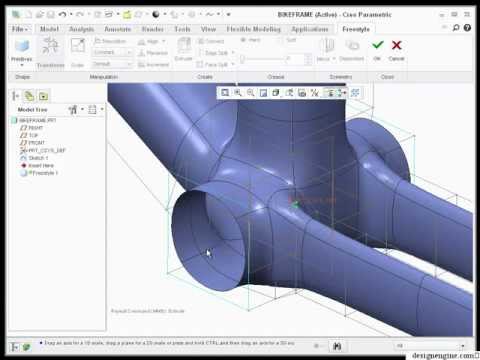The image size is (480, 360).
Task: Click the Display Style icon in graphics toolbar
Action: pyautogui.click(x=276, y=93)
